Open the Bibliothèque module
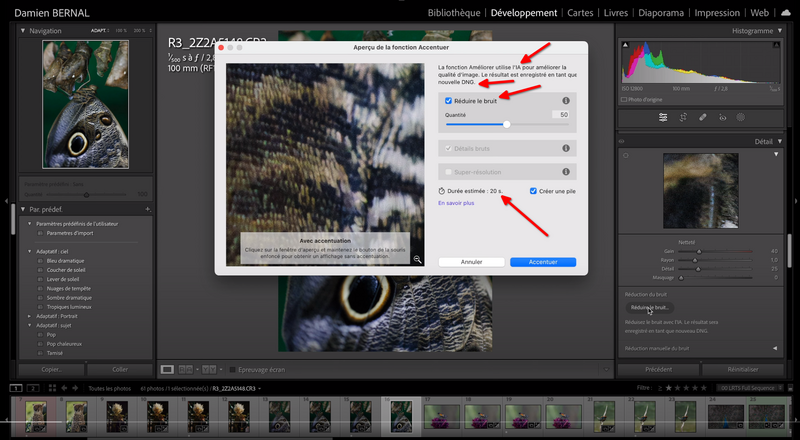The width and height of the screenshot is (800, 440). tap(454, 13)
